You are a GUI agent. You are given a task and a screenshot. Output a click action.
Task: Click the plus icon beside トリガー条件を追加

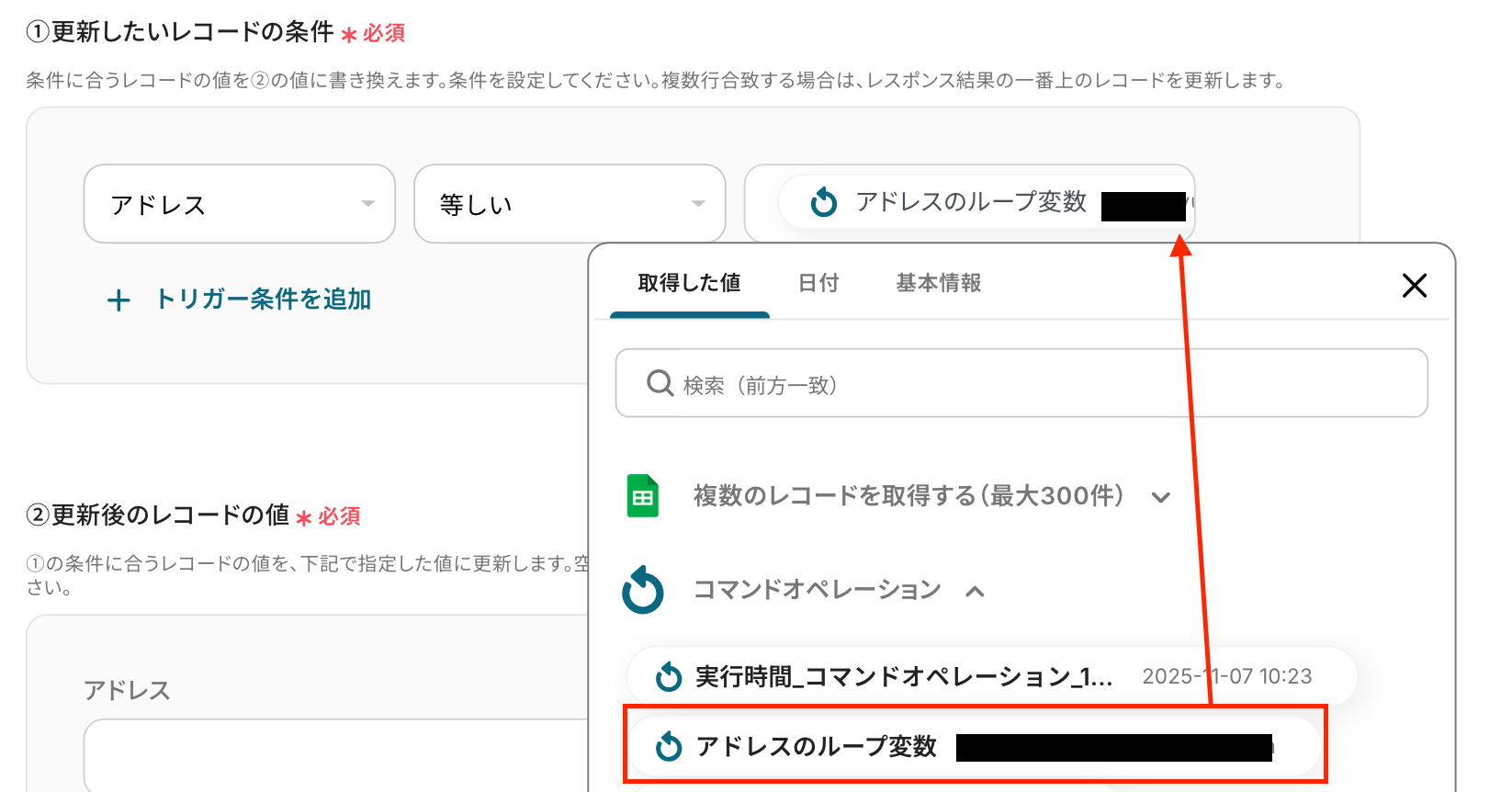point(118,300)
